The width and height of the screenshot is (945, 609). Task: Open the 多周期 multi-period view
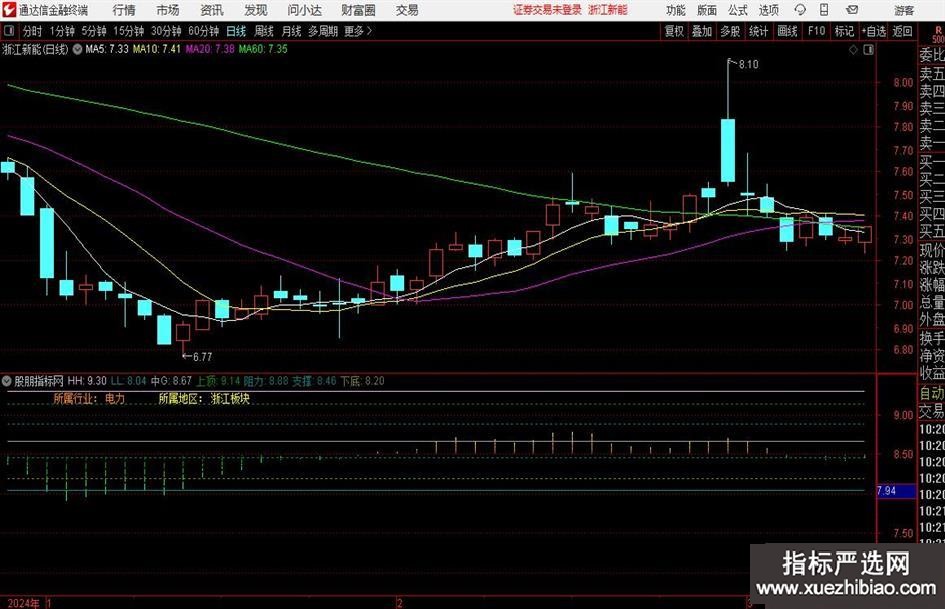(323, 31)
